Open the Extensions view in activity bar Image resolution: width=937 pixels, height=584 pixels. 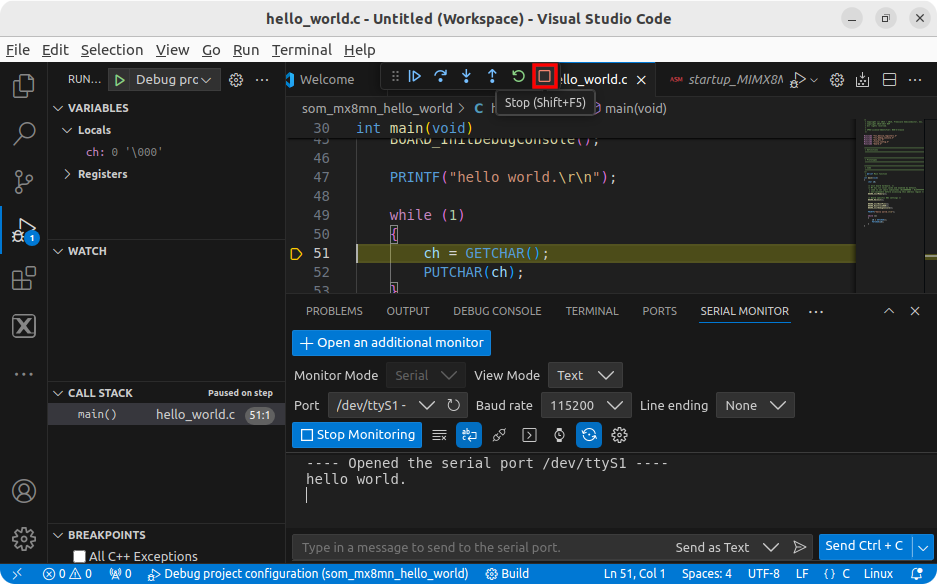pyautogui.click(x=24, y=279)
